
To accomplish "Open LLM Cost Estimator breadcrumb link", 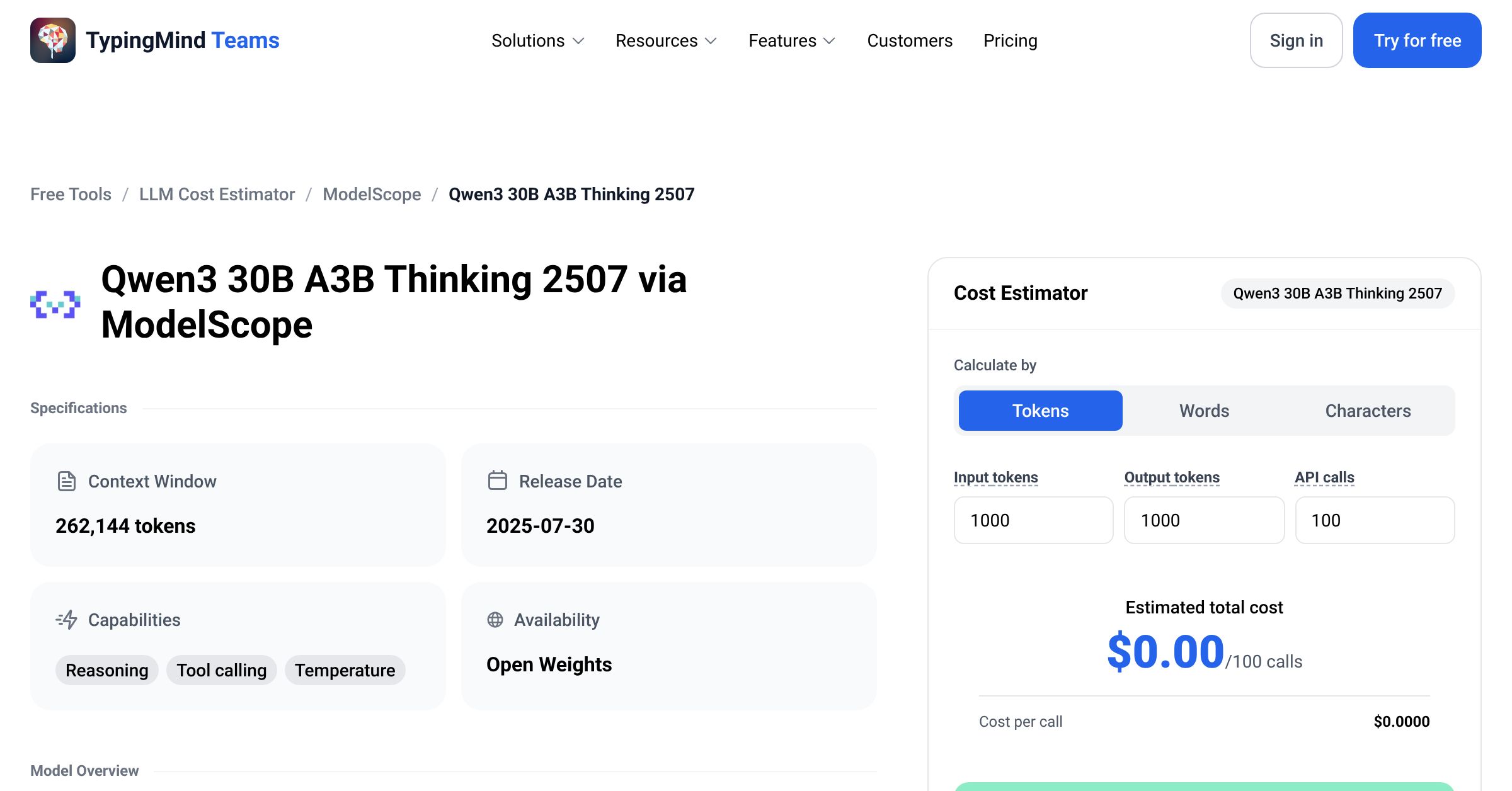I will [x=217, y=194].
